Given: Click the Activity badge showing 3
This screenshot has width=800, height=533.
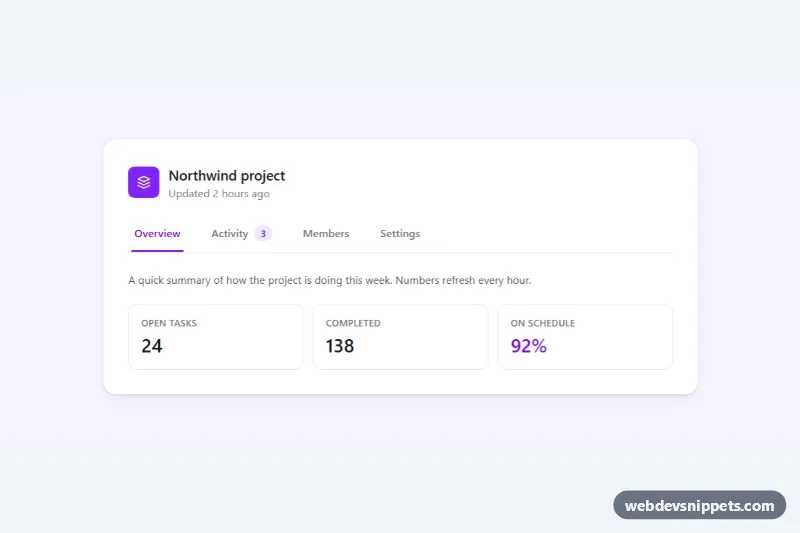Looking at the screenshot, I should (263, 234).
